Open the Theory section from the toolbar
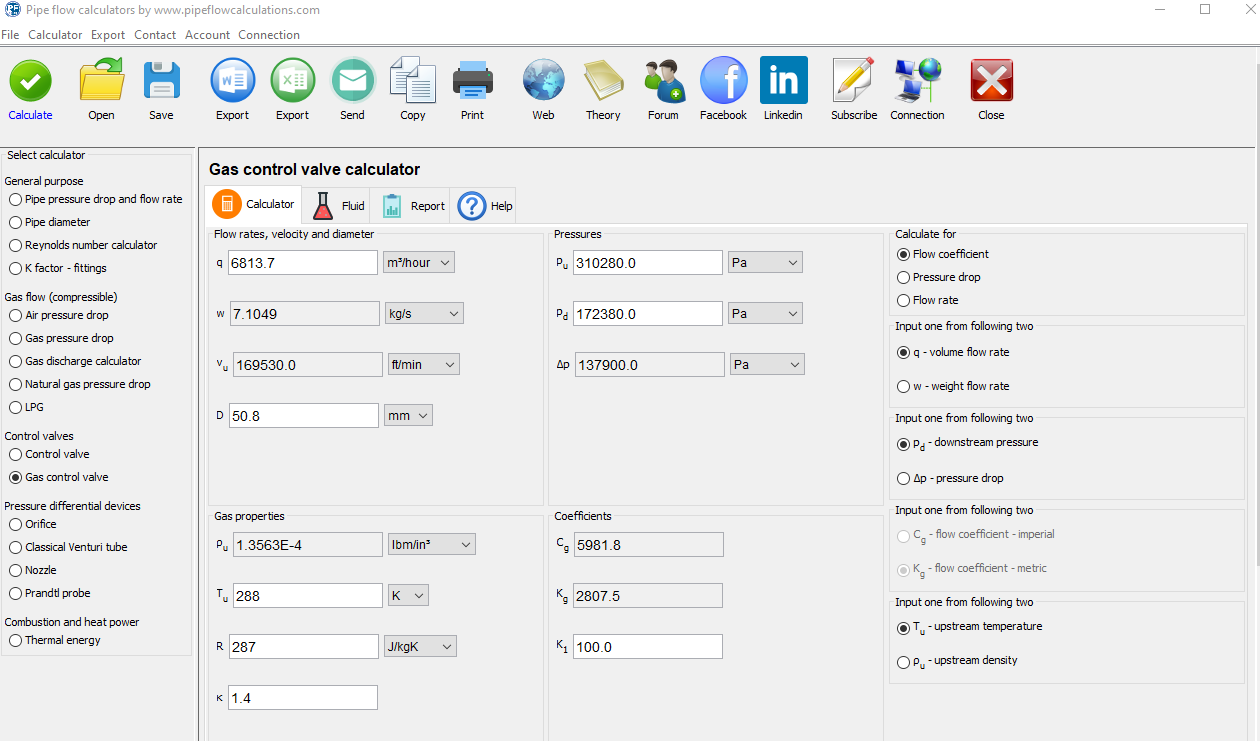 603,80
